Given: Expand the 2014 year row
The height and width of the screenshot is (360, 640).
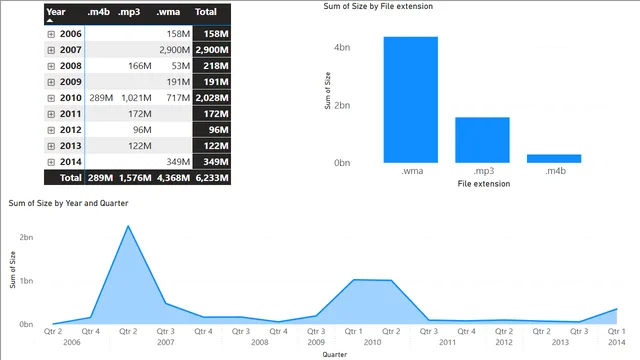Looking at the screenshot, I should (51, 162).
